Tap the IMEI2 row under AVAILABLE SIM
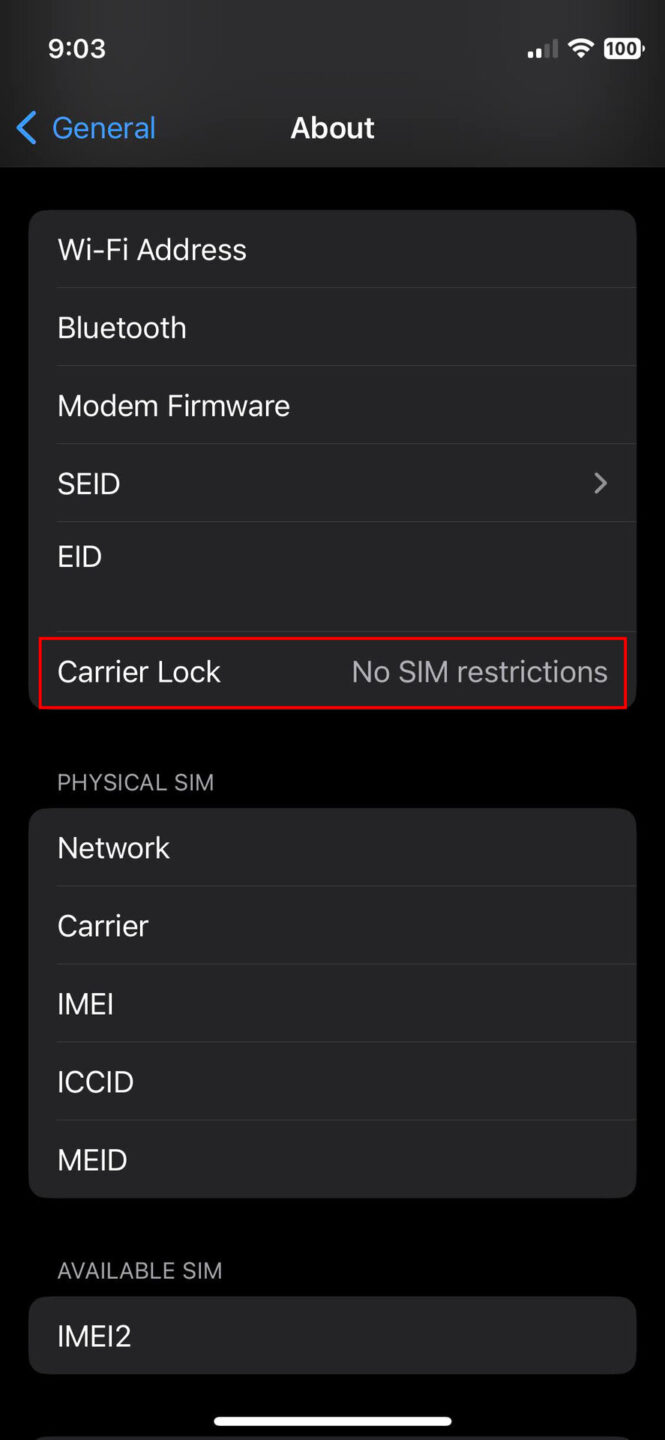The image size is (665, 1440). [332, 1335]
